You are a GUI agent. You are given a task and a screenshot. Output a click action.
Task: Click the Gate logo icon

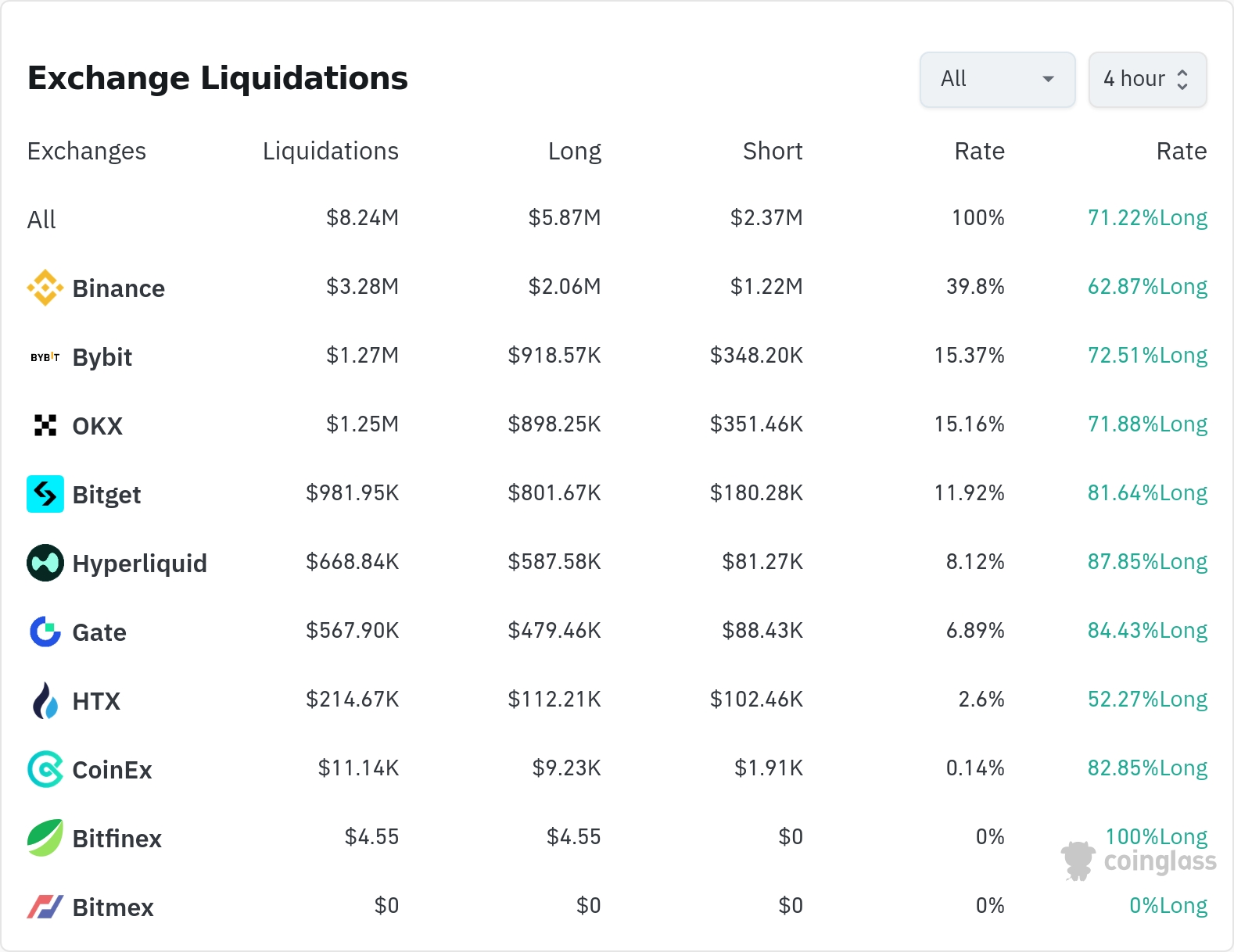click(45, 632)
